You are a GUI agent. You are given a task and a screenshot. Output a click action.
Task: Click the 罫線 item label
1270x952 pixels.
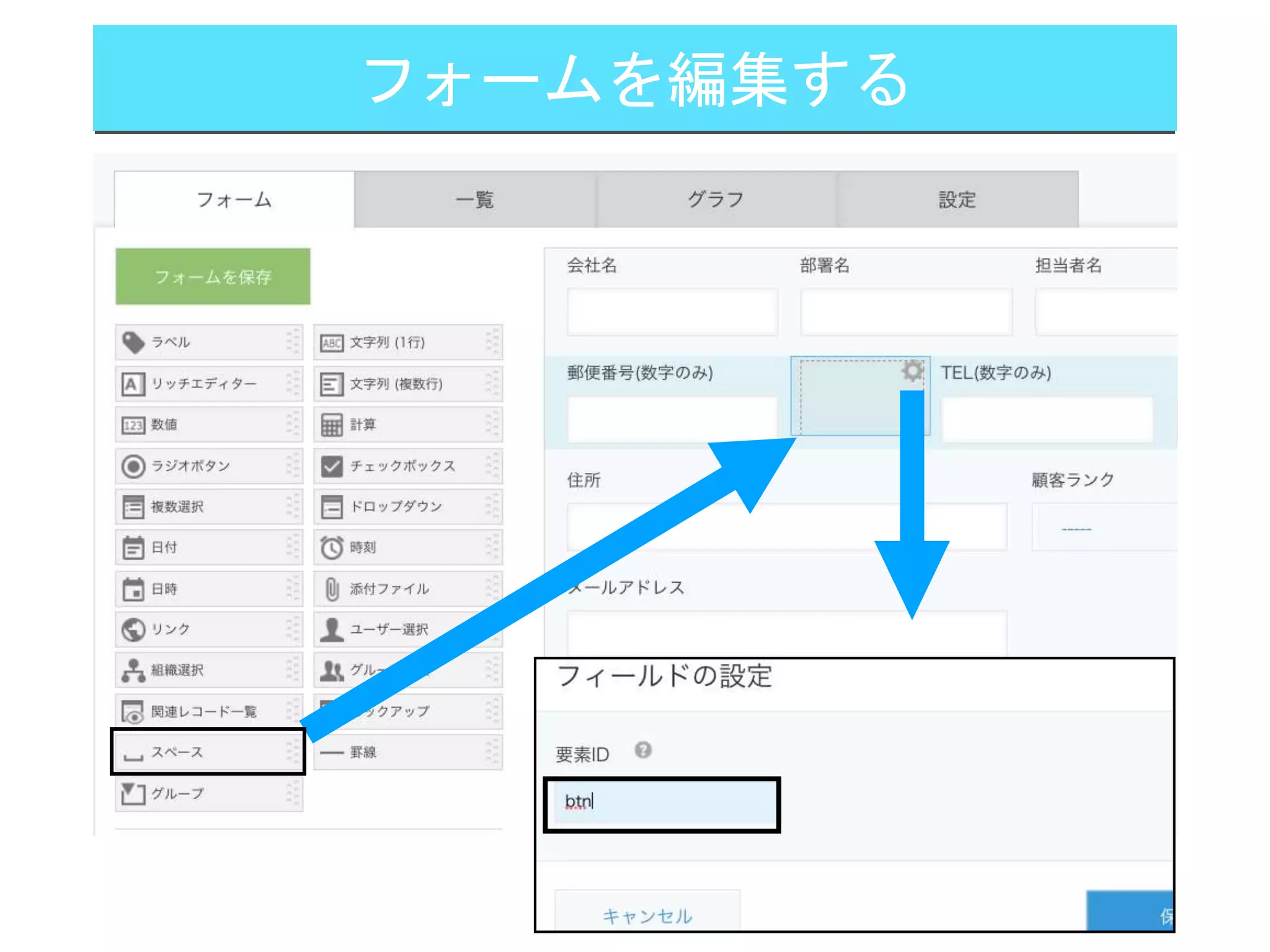(x=363, y=752)
